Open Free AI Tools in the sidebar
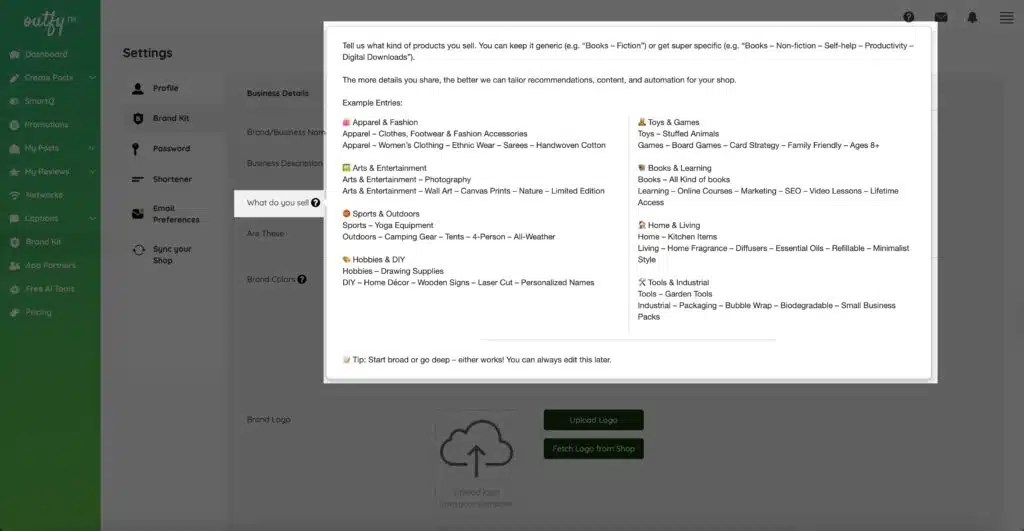This screenshot has height=531, width=1024. pyautogui.click(x=51, y=289)
